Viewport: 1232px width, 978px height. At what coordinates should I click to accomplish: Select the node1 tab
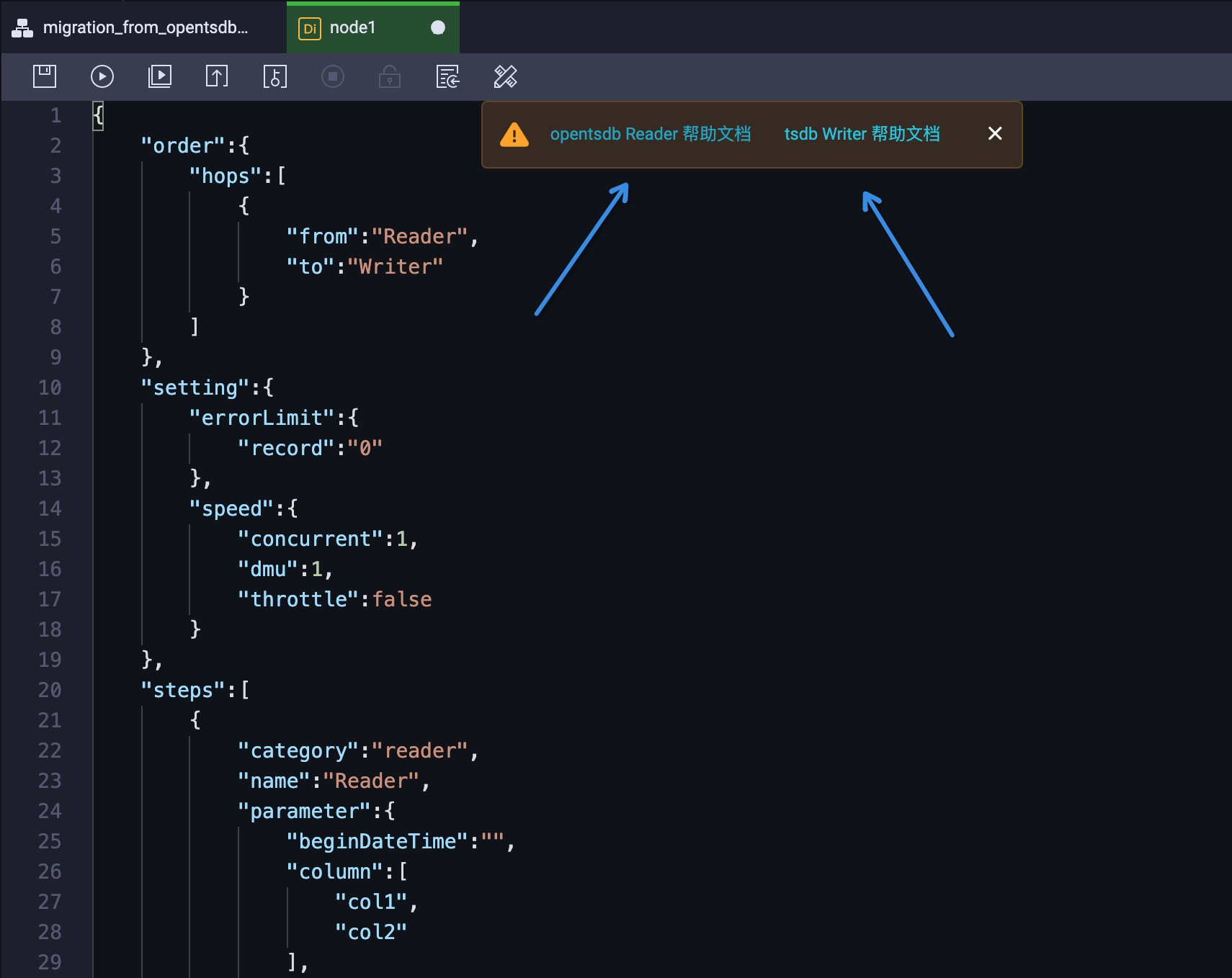[x=373, y=27]
